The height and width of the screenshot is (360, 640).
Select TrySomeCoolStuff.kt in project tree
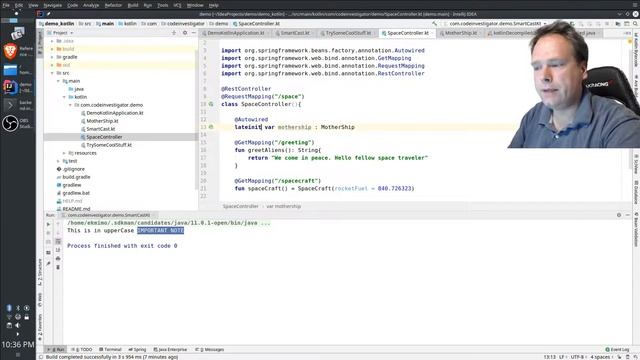point(109,145)
